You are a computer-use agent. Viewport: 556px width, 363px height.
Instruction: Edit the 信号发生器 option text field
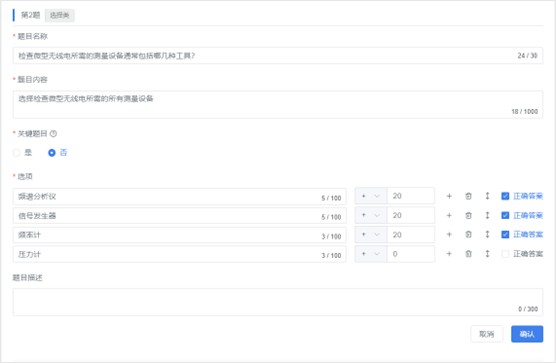[179, 216]
